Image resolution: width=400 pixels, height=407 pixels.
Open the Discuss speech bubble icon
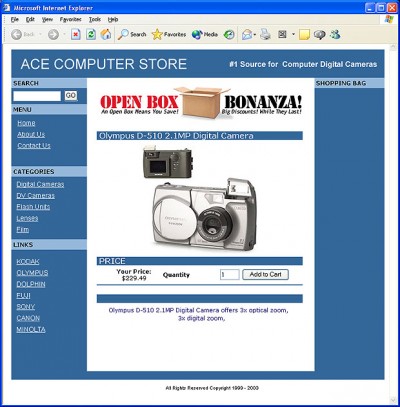(319, 34)
